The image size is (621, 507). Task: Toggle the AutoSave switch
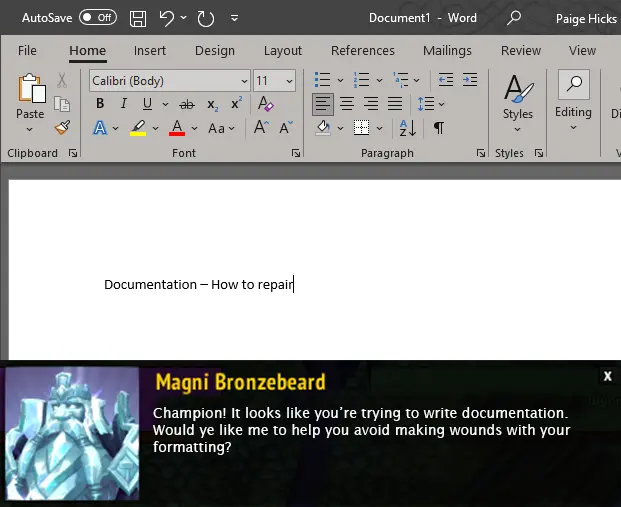pos(98,17)
